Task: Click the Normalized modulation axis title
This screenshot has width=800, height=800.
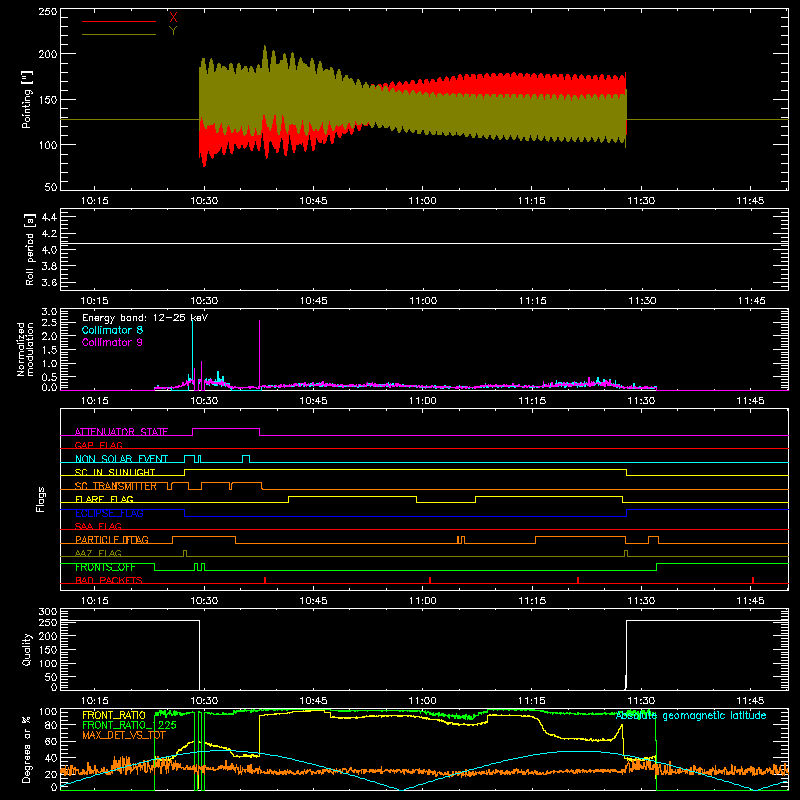Action: pos(25,349)
